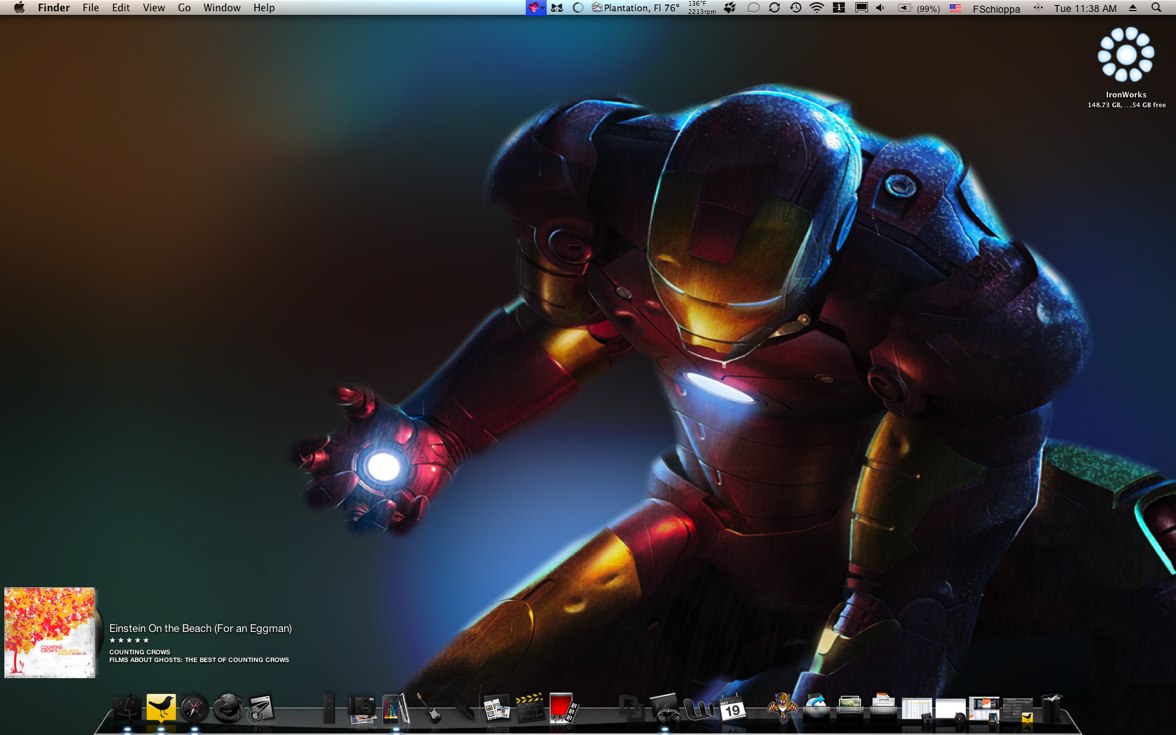Viewport: 1176px width, 735px height.
Task: Open the camera with photos app in dock
Action: click(362, 709)
